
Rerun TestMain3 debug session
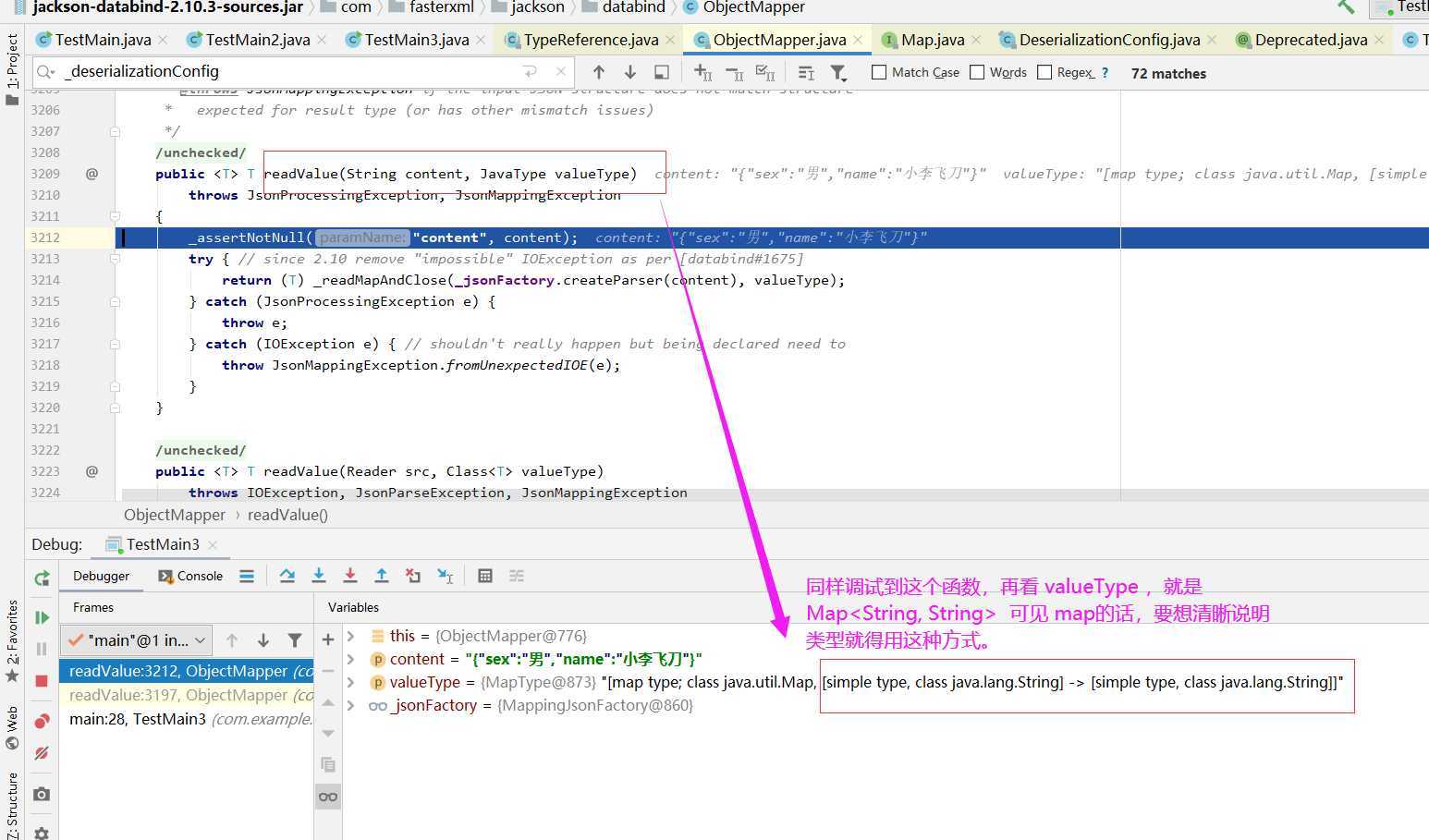(x=42, y=578)
